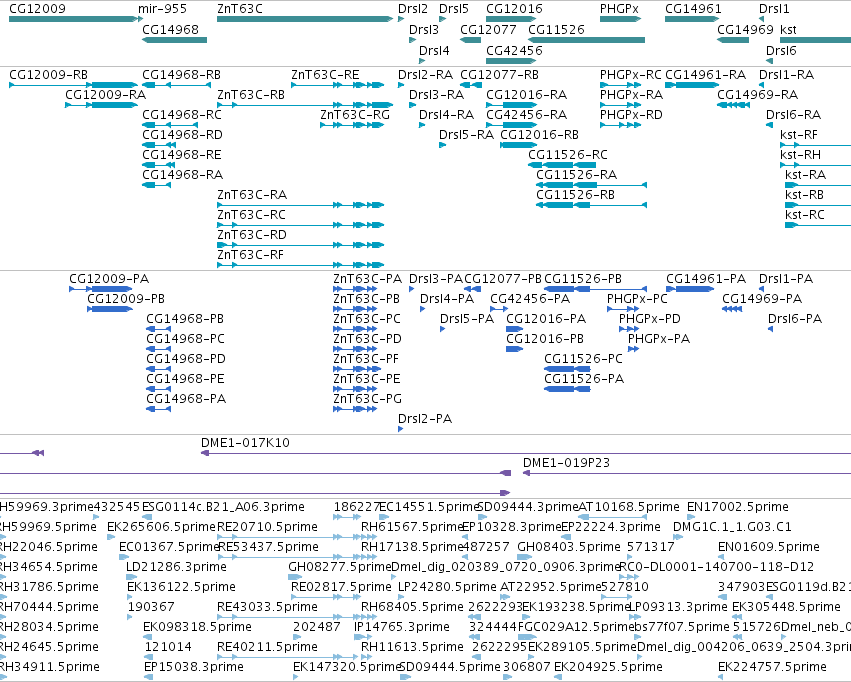Select the PHGPx gene label
The width and height of the screenshot is (851, 682).
[619, 9]
